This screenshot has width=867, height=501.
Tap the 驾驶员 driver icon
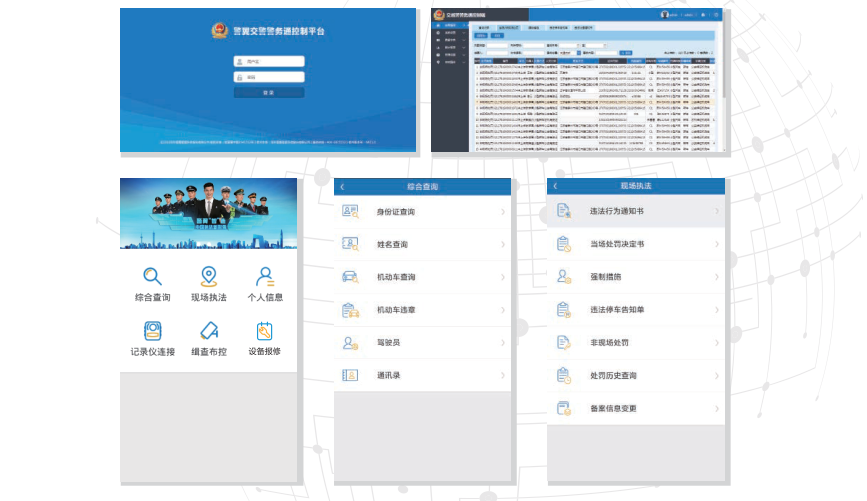tap(350, 343)
